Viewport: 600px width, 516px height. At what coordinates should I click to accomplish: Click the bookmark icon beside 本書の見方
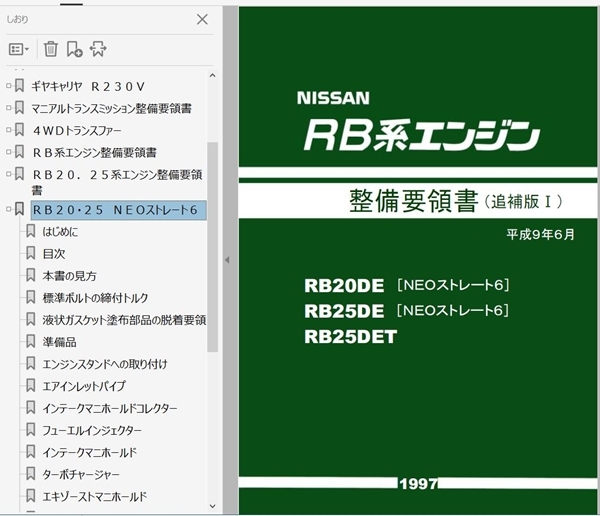coord(31,275)
